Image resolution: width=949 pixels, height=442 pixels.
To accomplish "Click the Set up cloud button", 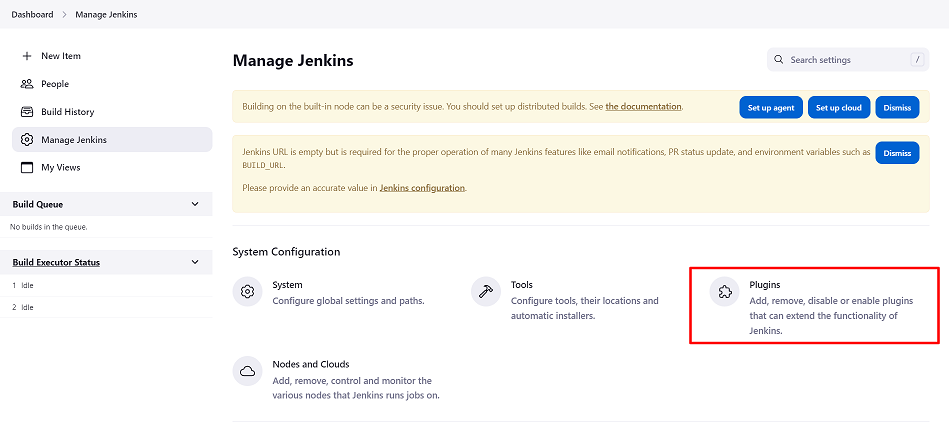I will click(838, 108).
